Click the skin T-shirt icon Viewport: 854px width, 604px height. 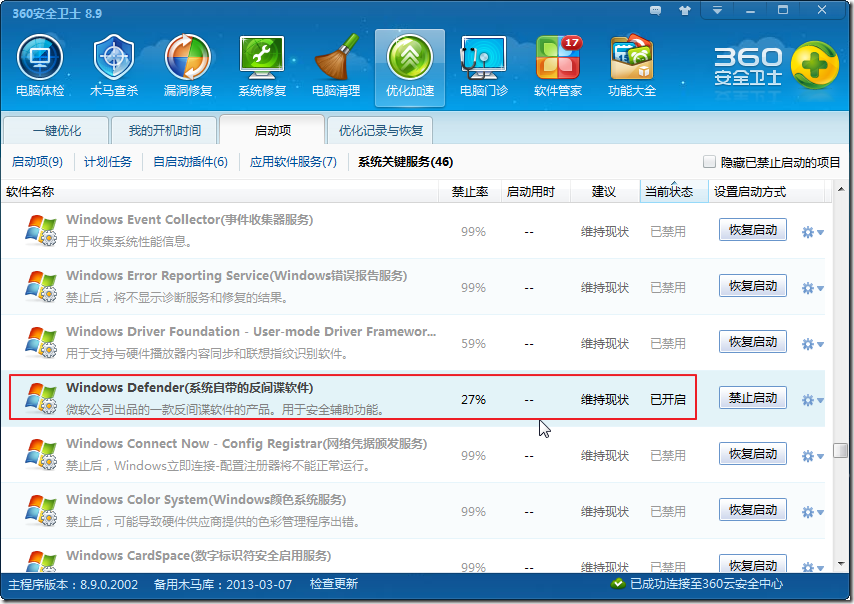pos(685,10)
